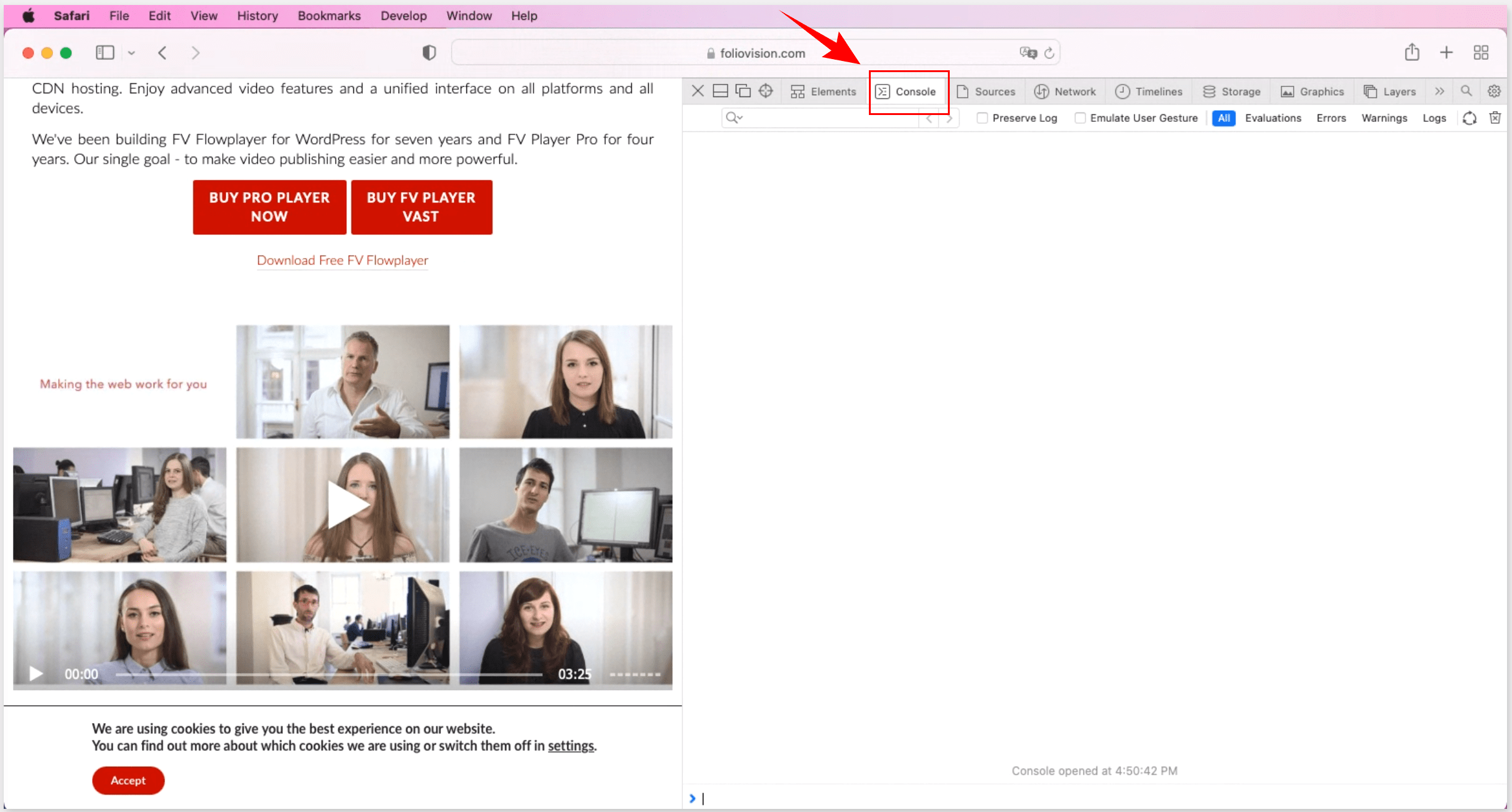Click Making the web work for you link

click(123, 384)
